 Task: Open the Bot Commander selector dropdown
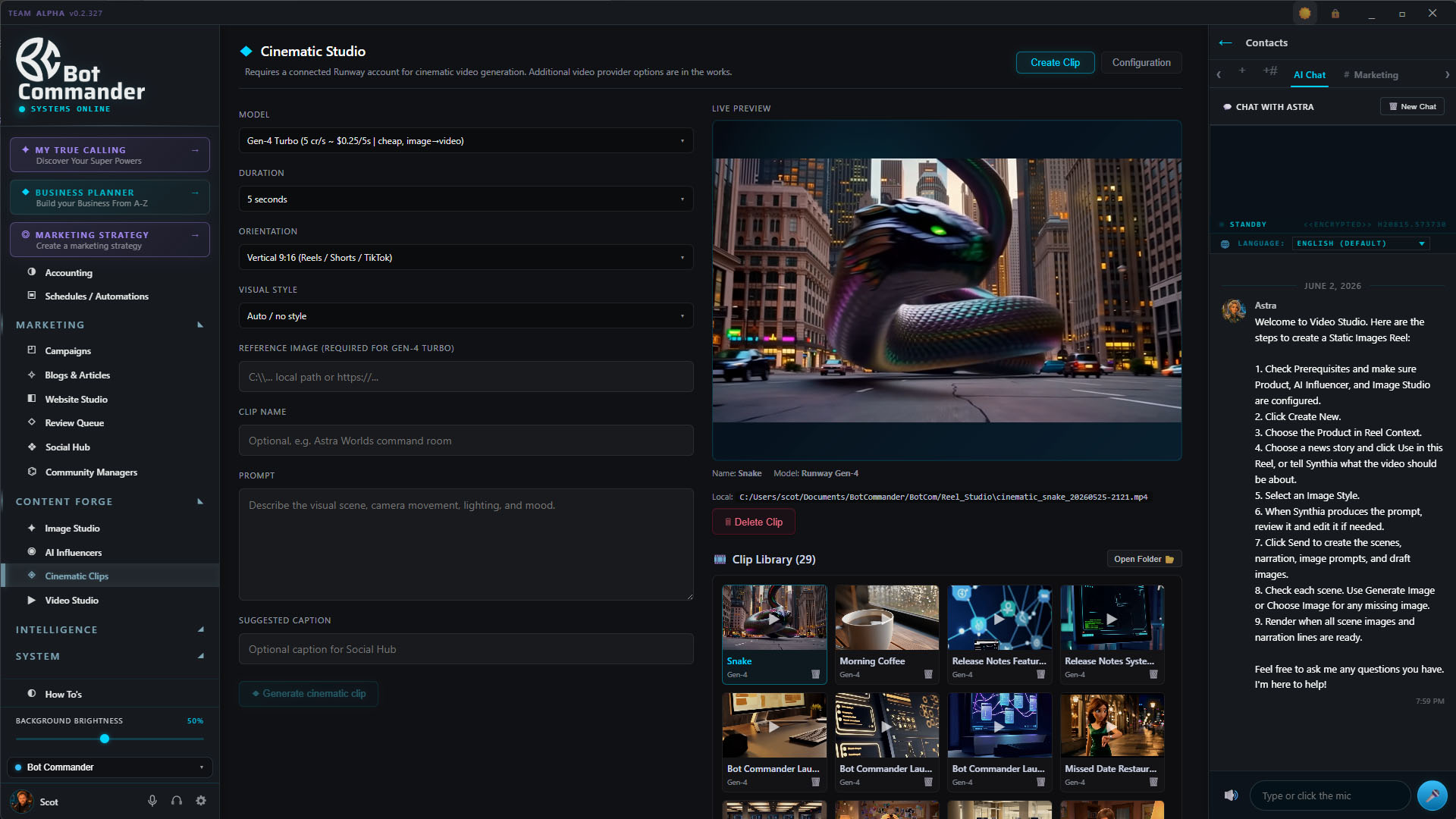click(x=110, y=767)
